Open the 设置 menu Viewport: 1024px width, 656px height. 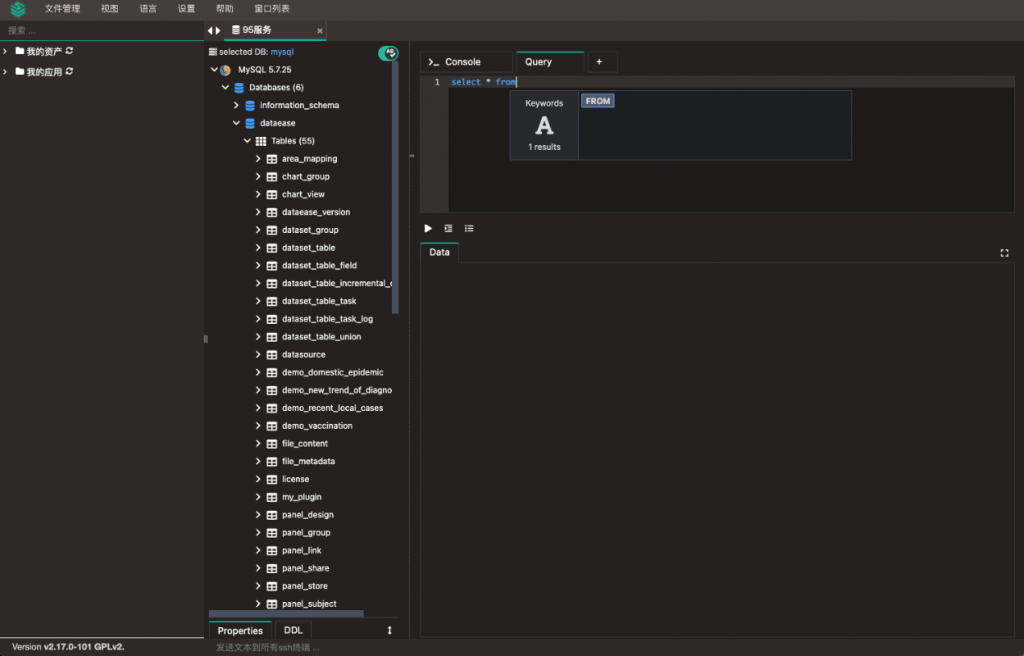click(186, 8)
